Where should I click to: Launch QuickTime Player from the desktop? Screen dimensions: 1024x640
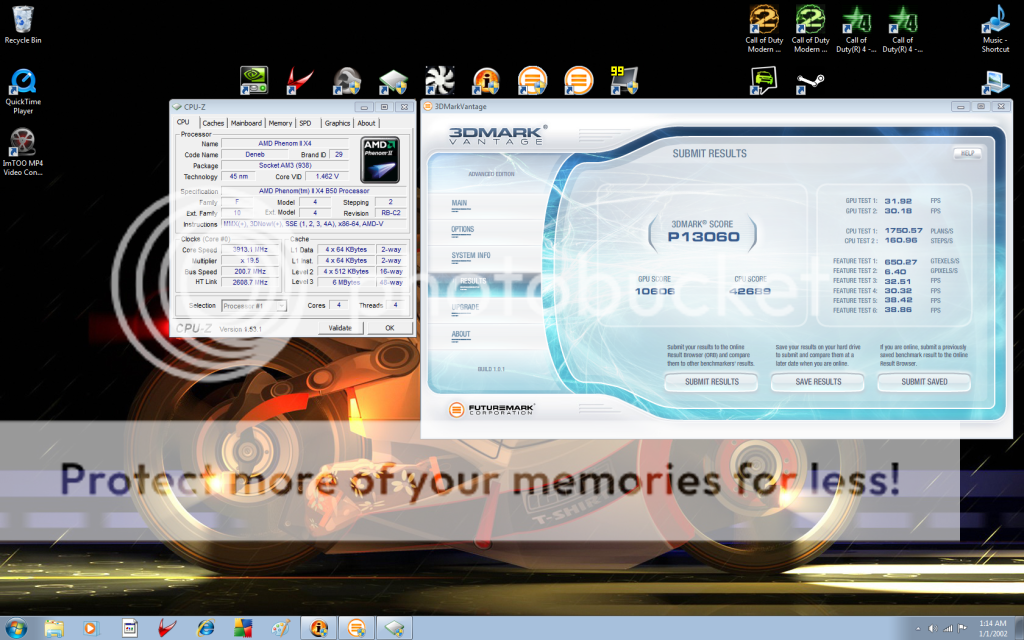(23, 91)
